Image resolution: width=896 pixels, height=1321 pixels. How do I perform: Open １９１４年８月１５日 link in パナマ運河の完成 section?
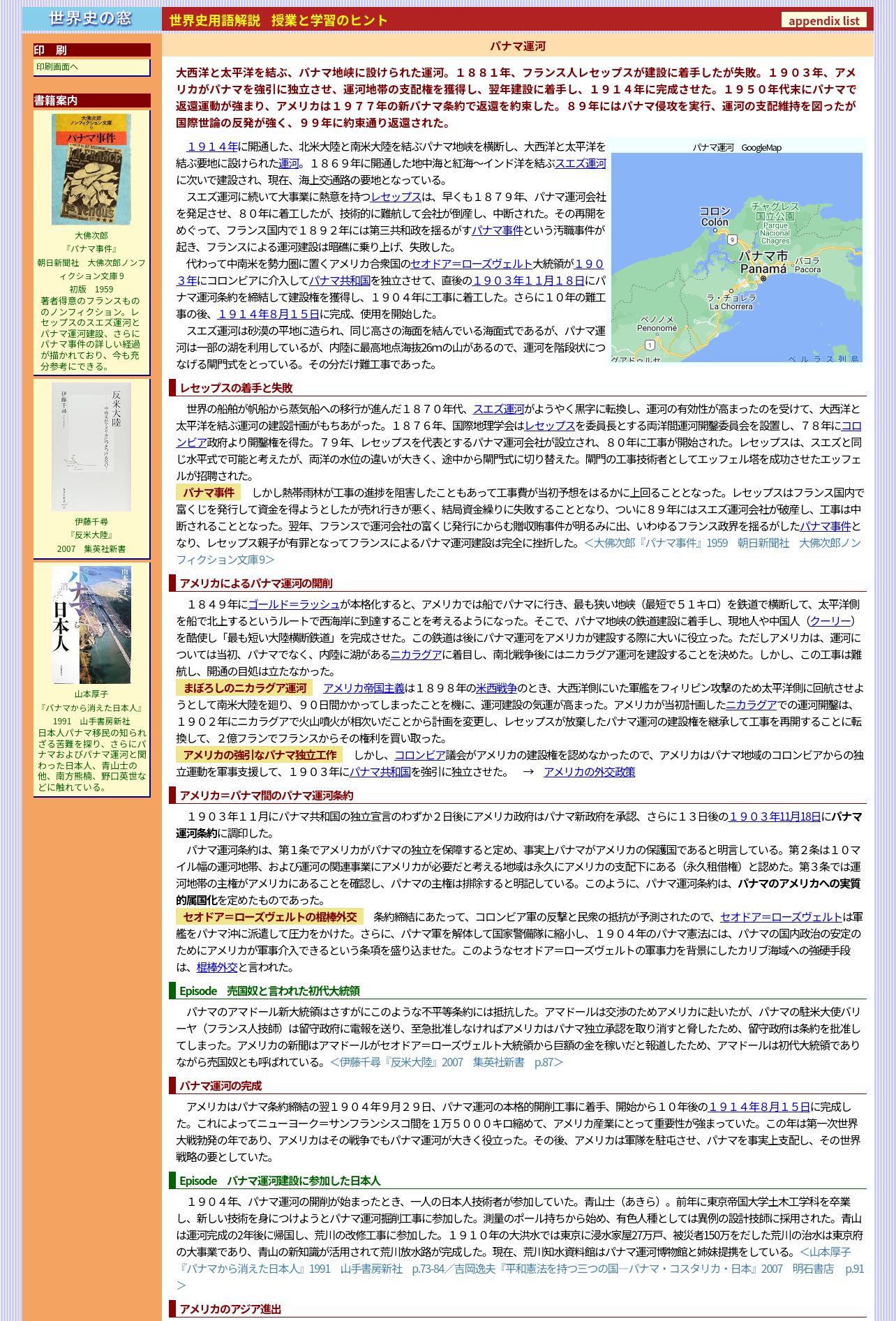tap(759, 1107)
